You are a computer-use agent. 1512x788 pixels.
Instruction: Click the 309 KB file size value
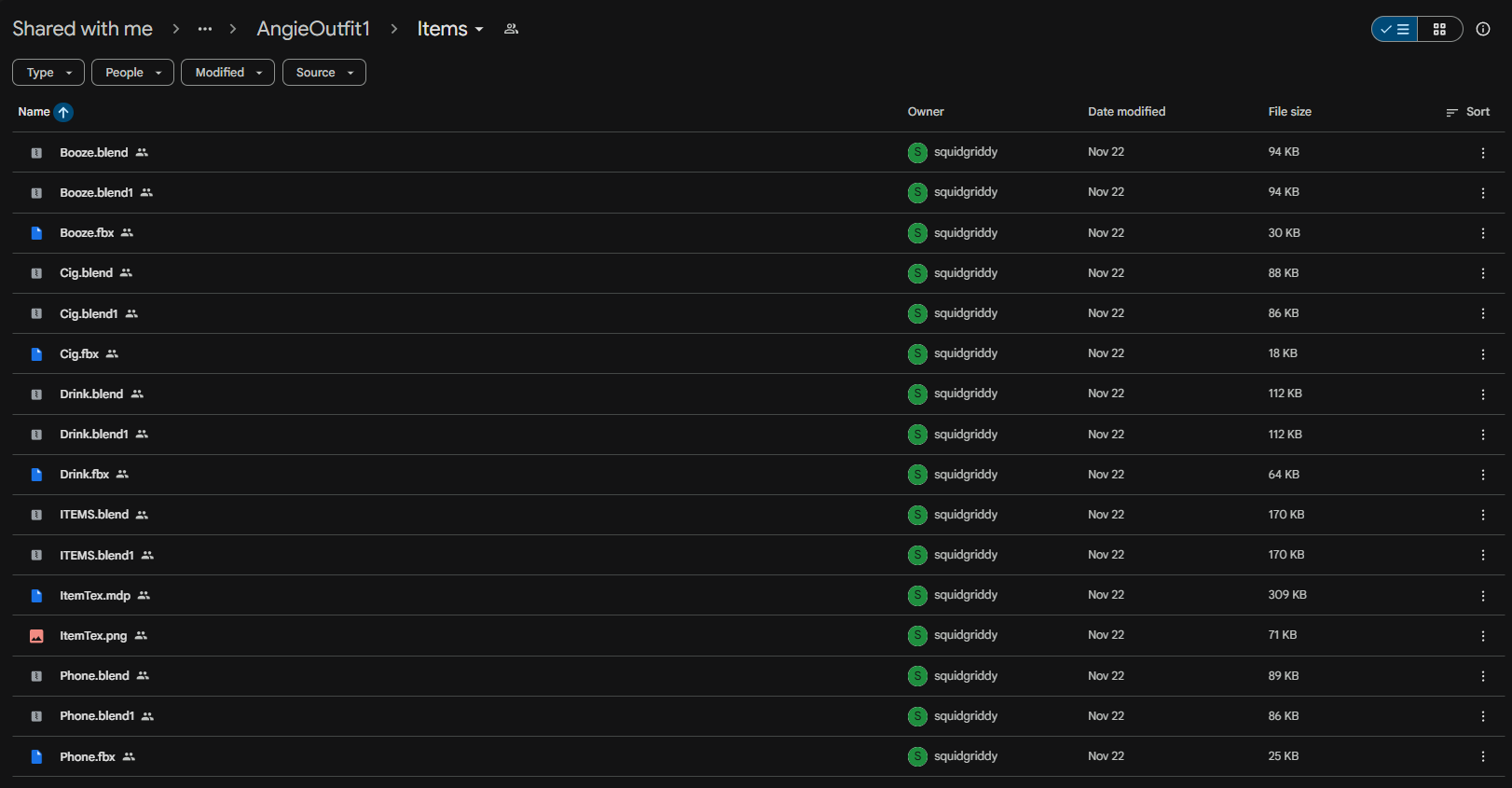click(x=1287, y=595)
